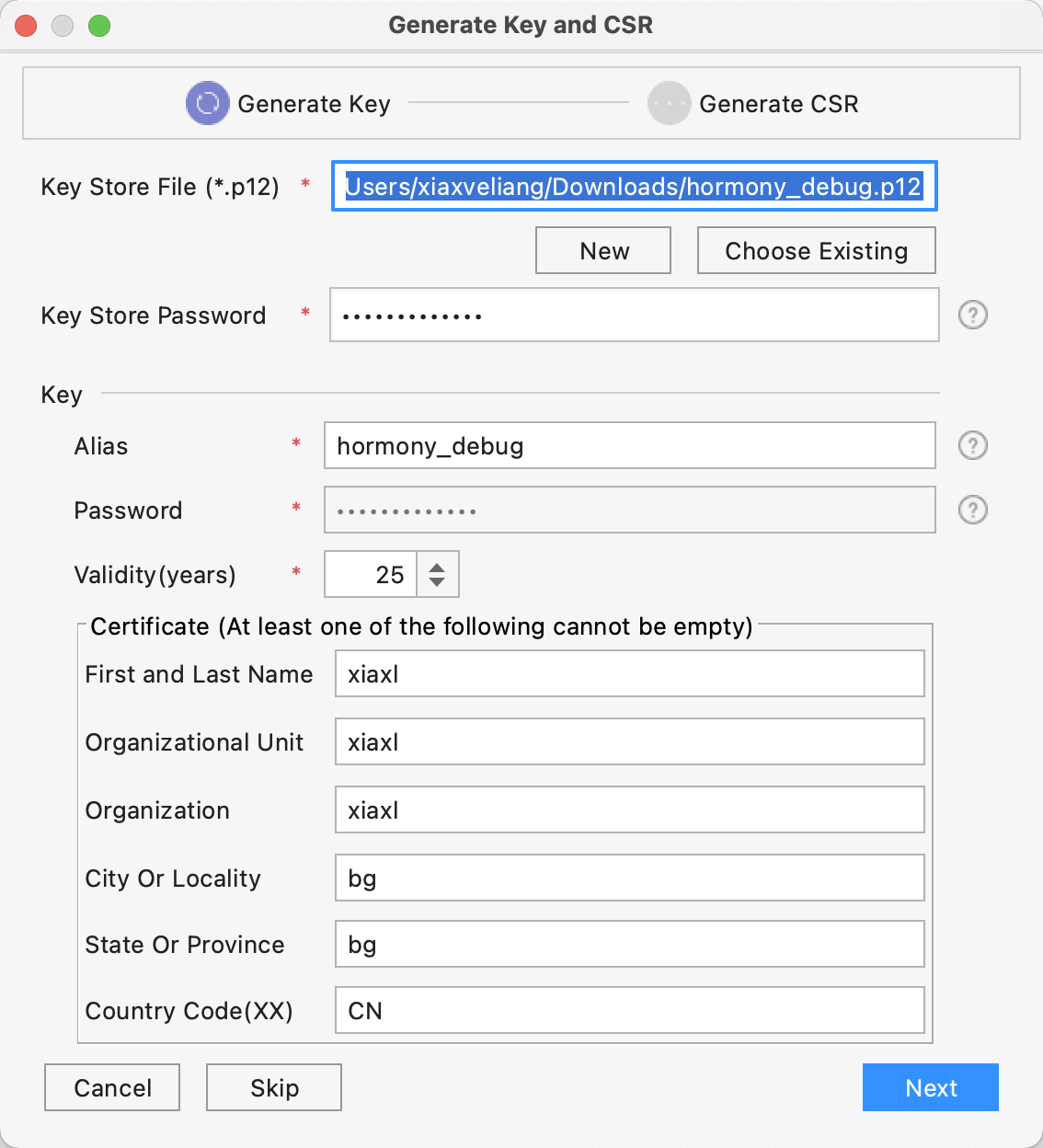Click the Generate CSR step icon
This screenshot has width=1043, height=1148.
point(669,103)
